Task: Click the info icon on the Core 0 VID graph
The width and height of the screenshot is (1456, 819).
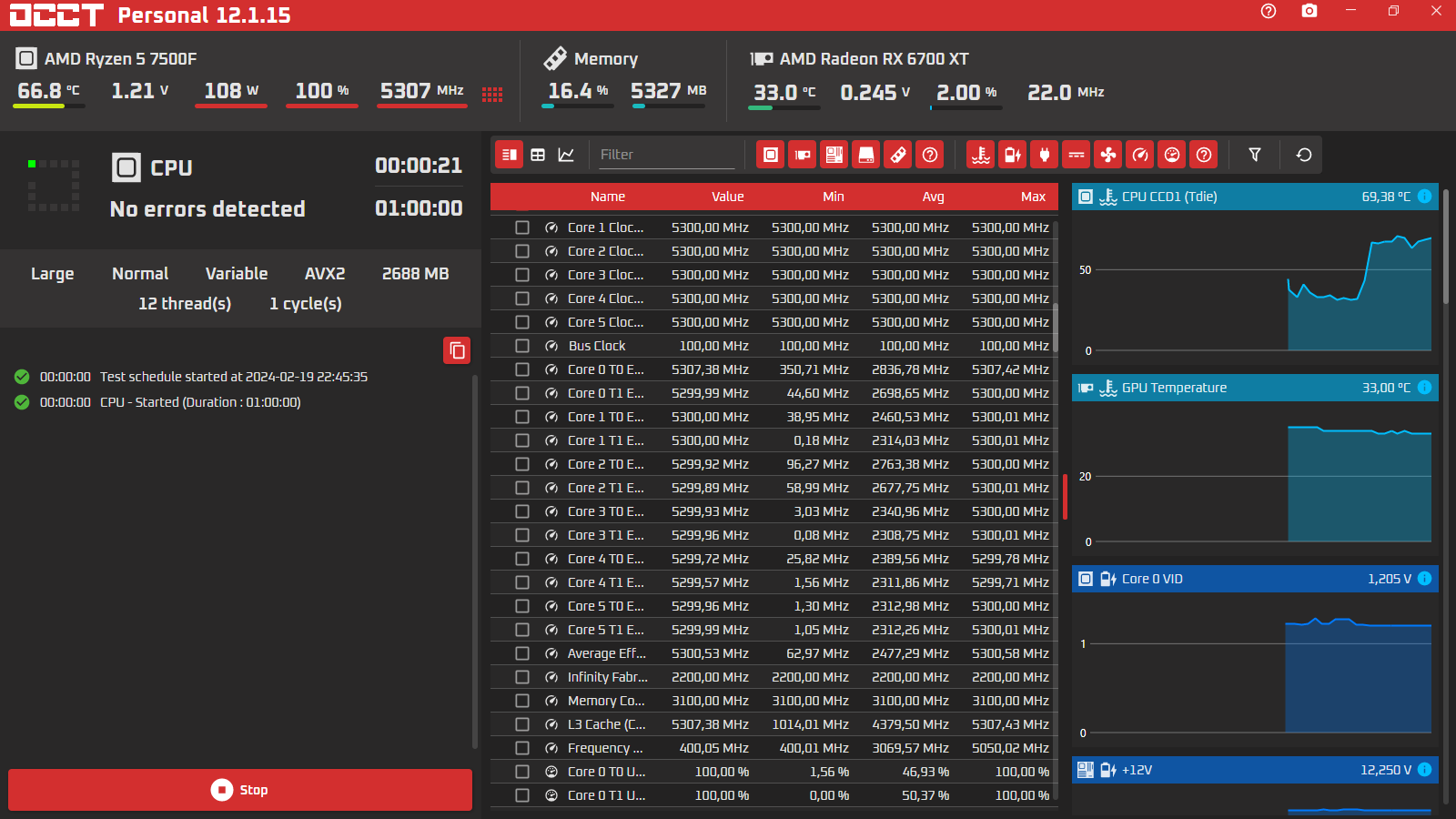Action: tap(1425, 579)
